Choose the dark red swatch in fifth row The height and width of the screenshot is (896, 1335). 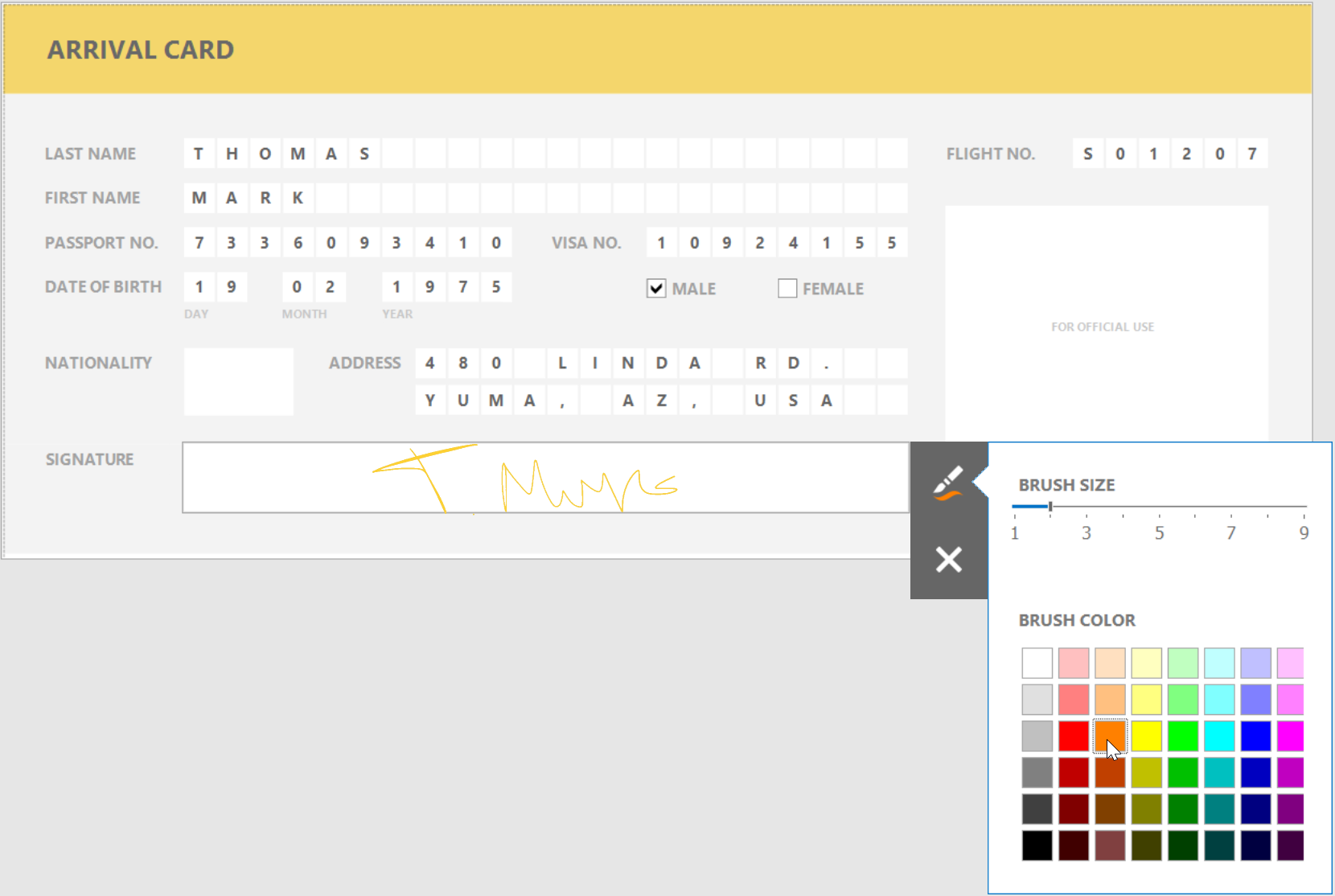click(x=1074, y=809)
